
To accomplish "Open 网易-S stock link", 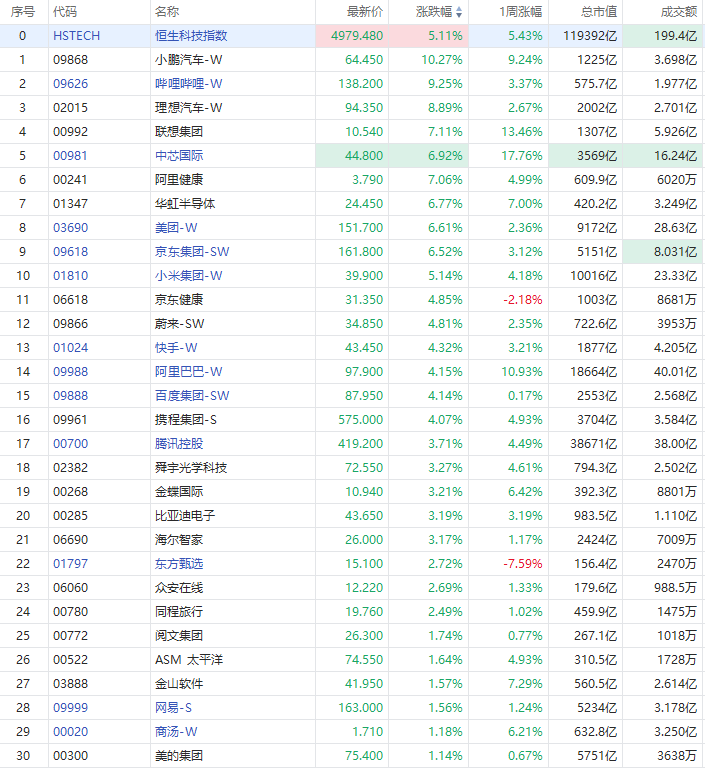I will click(173, 708).
